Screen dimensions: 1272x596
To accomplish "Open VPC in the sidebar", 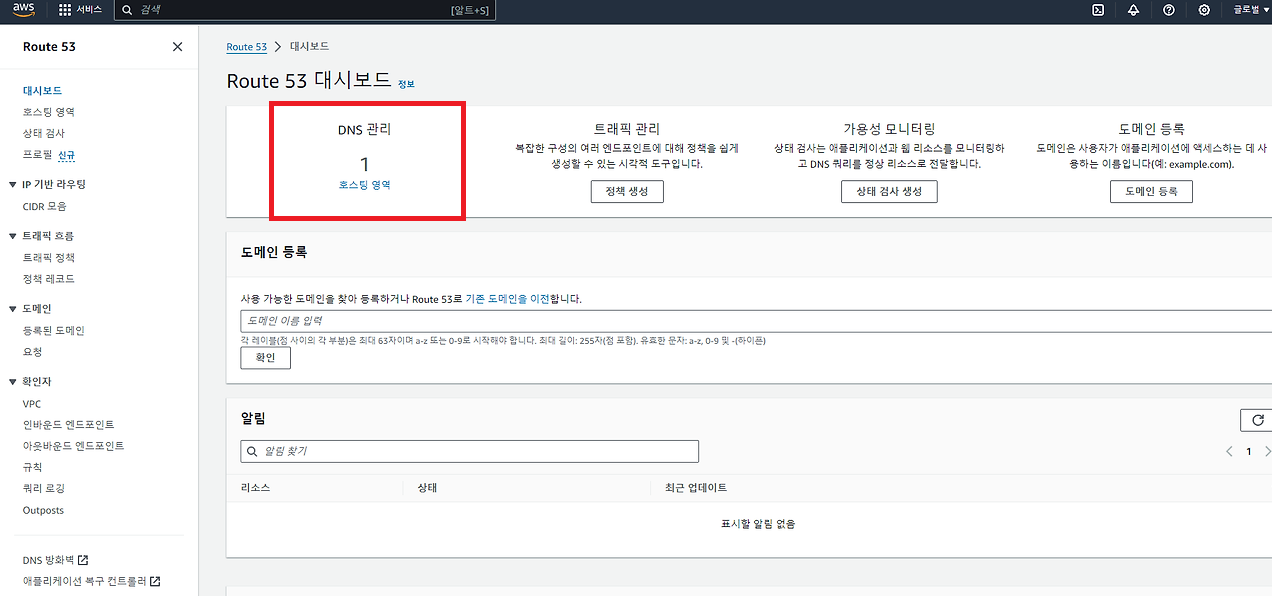I will 32,404.
